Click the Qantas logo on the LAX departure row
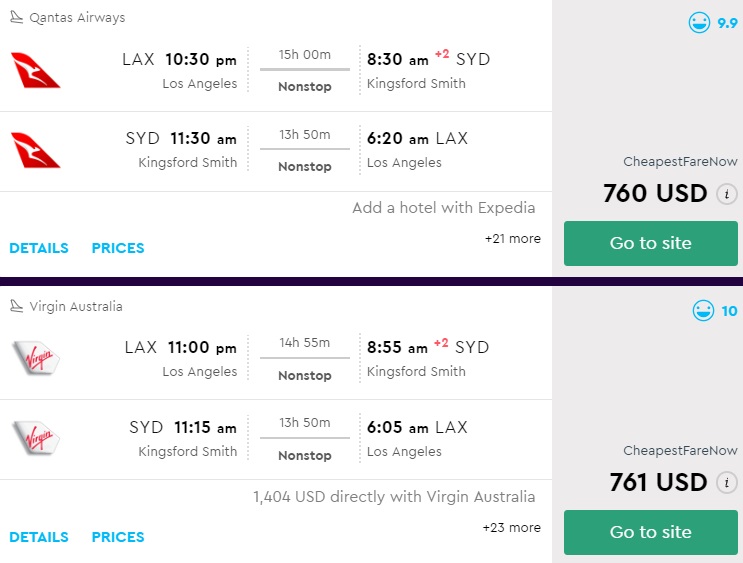This screenshot has width=743, height=563. point(36,70)
